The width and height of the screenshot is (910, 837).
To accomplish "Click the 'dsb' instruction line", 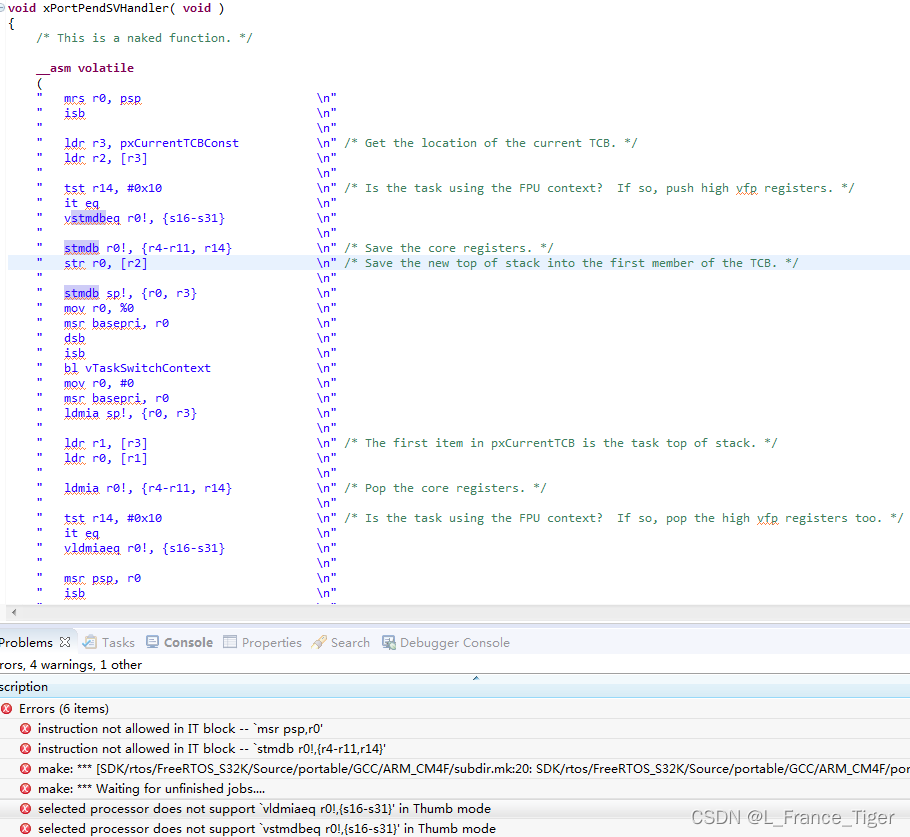I will tap(74, 338).
